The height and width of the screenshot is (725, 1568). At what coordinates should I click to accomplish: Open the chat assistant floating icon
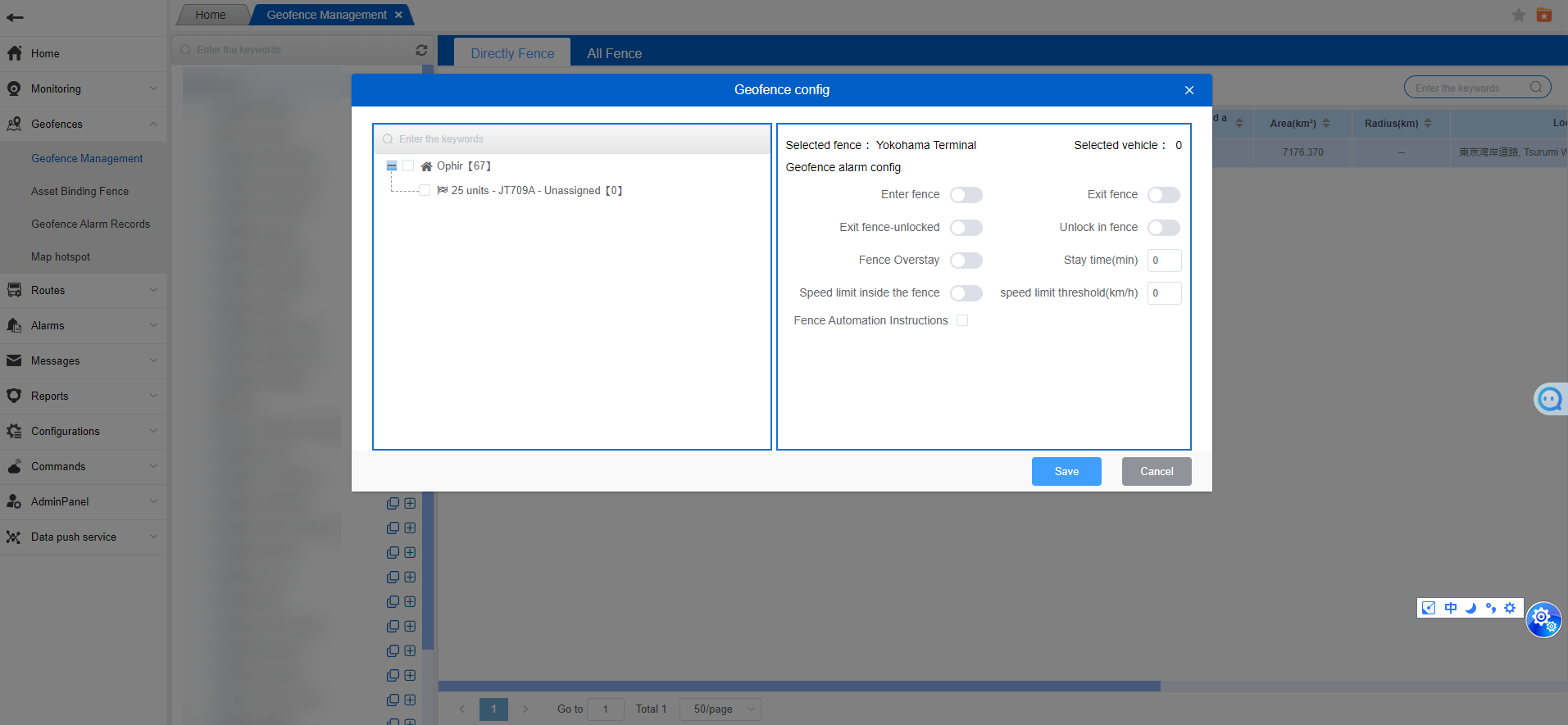1549,399
